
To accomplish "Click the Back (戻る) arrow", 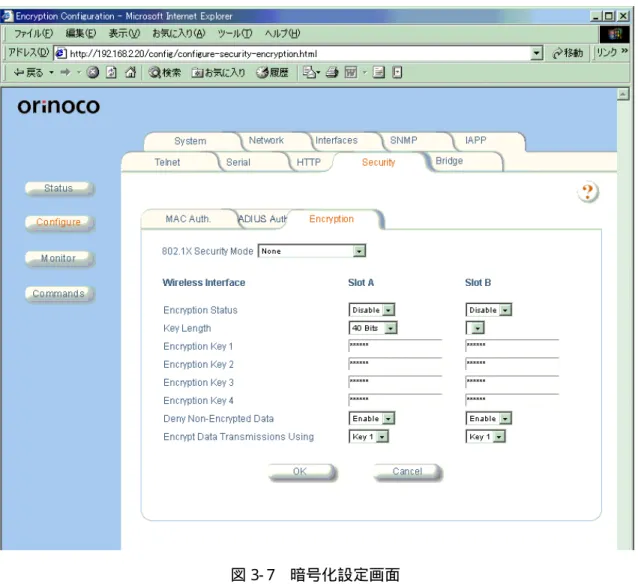I will pyautogui.click(x=28, y=72).
